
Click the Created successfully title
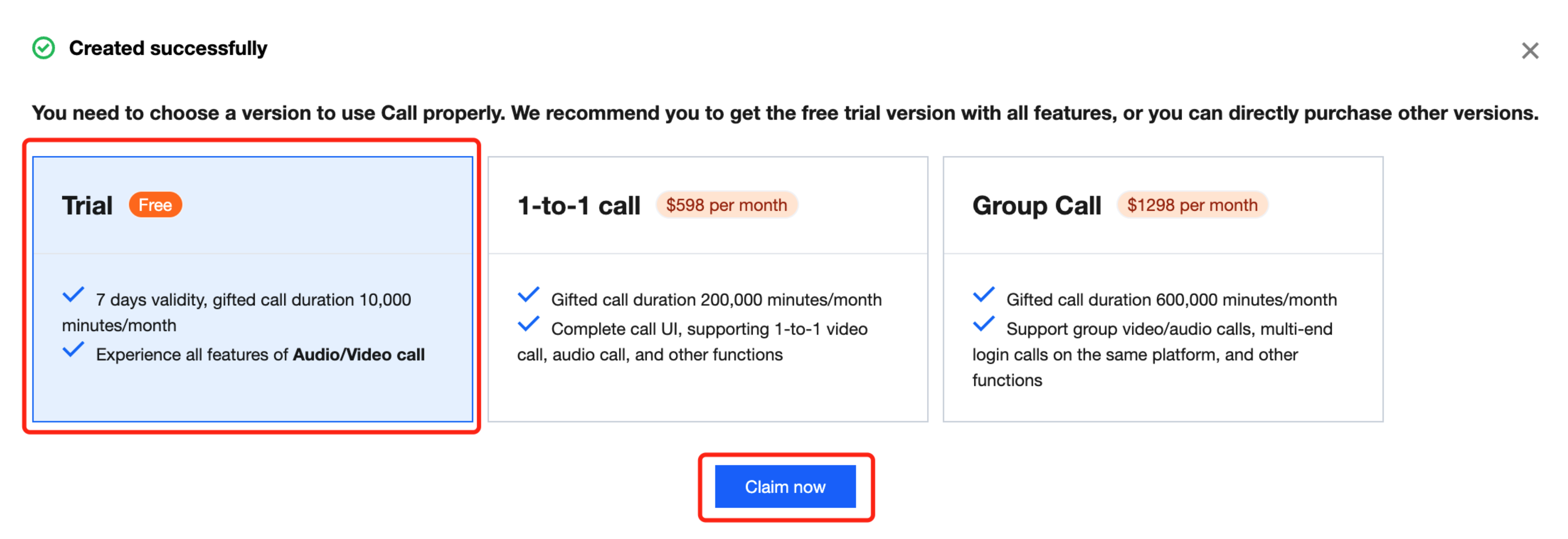[168, 48]
